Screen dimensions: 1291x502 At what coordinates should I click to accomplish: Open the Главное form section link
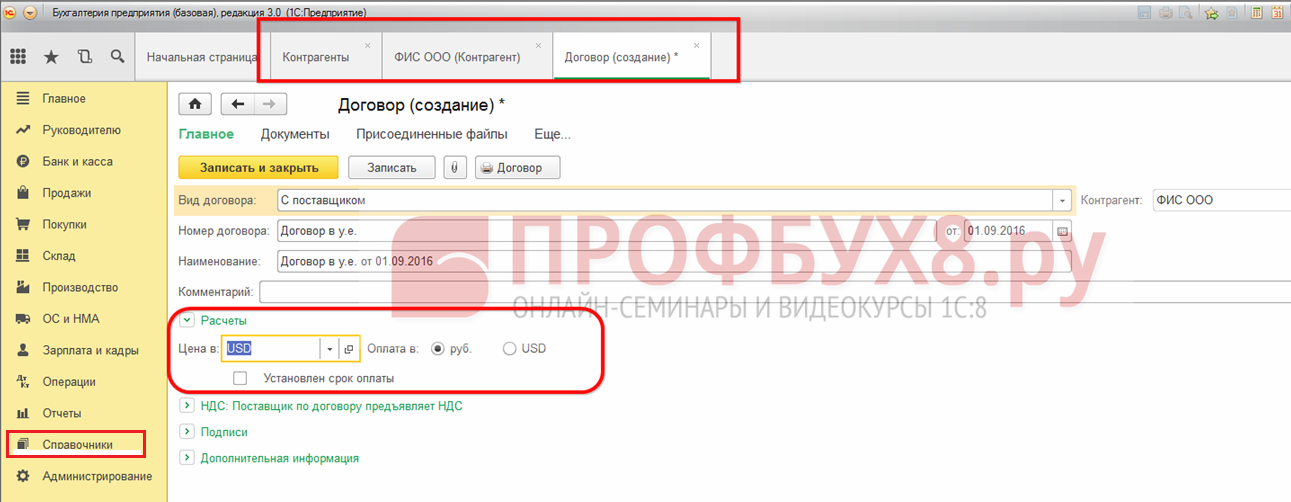pos(206,134)
